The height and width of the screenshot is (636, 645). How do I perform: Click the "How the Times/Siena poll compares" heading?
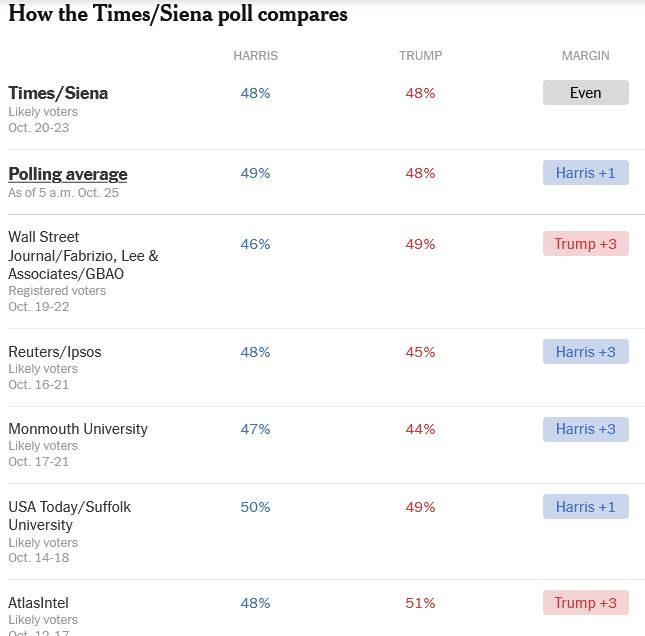point(178,14)
